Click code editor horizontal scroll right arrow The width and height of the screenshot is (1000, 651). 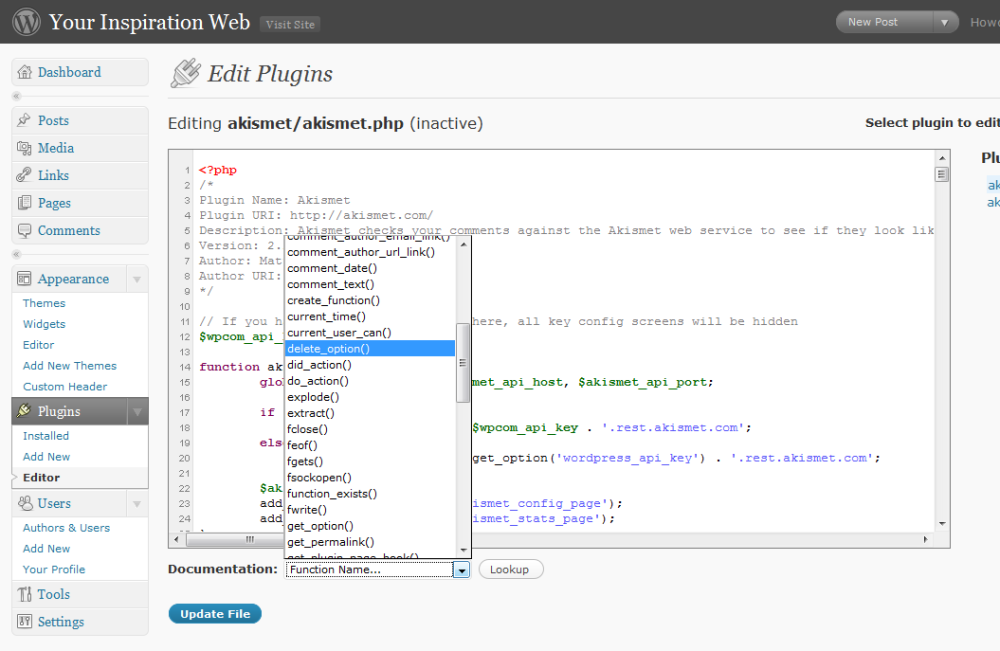point(926,539)
